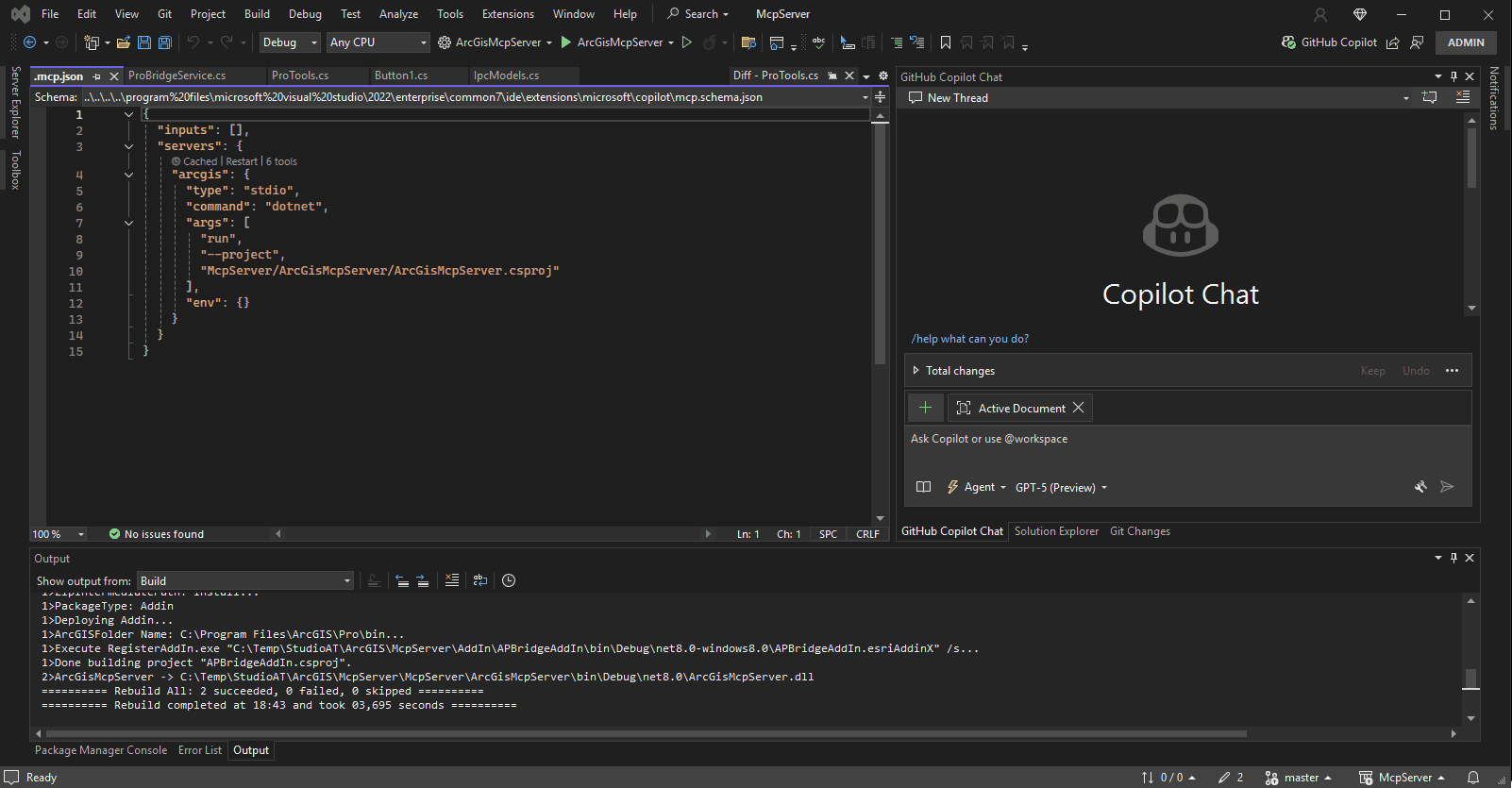Click the prompt library book icon in chat

pos(924,487)
